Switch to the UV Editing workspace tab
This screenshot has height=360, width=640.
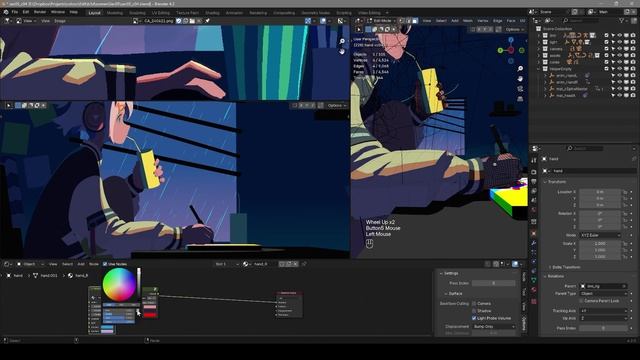coord(160,13)
